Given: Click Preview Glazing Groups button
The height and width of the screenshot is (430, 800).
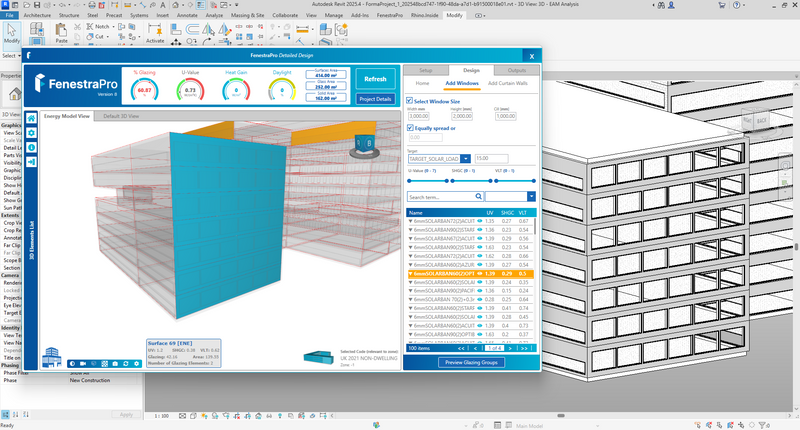Looking at the screenshot, I should 471,362.
